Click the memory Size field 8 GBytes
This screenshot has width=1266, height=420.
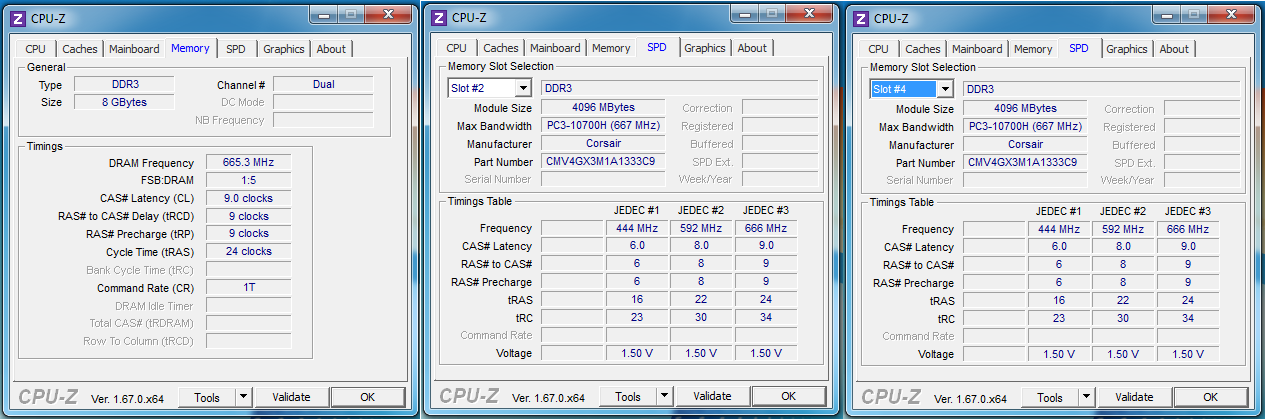pos(124,102)
